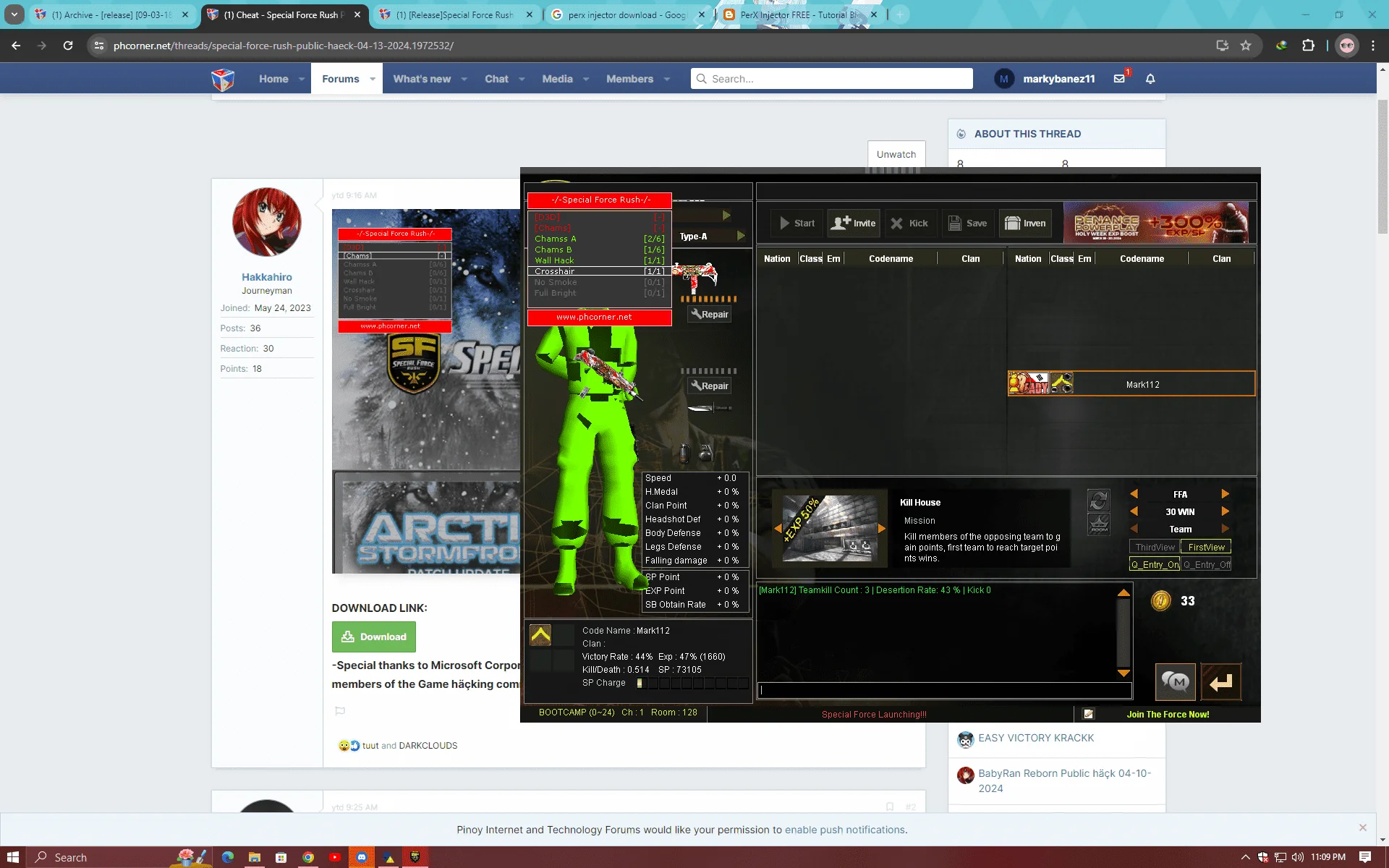Switch to the PerX Injector FREE tab
Image resolution: width=1389 pixels, height=868 pixels.
point(800,14)
